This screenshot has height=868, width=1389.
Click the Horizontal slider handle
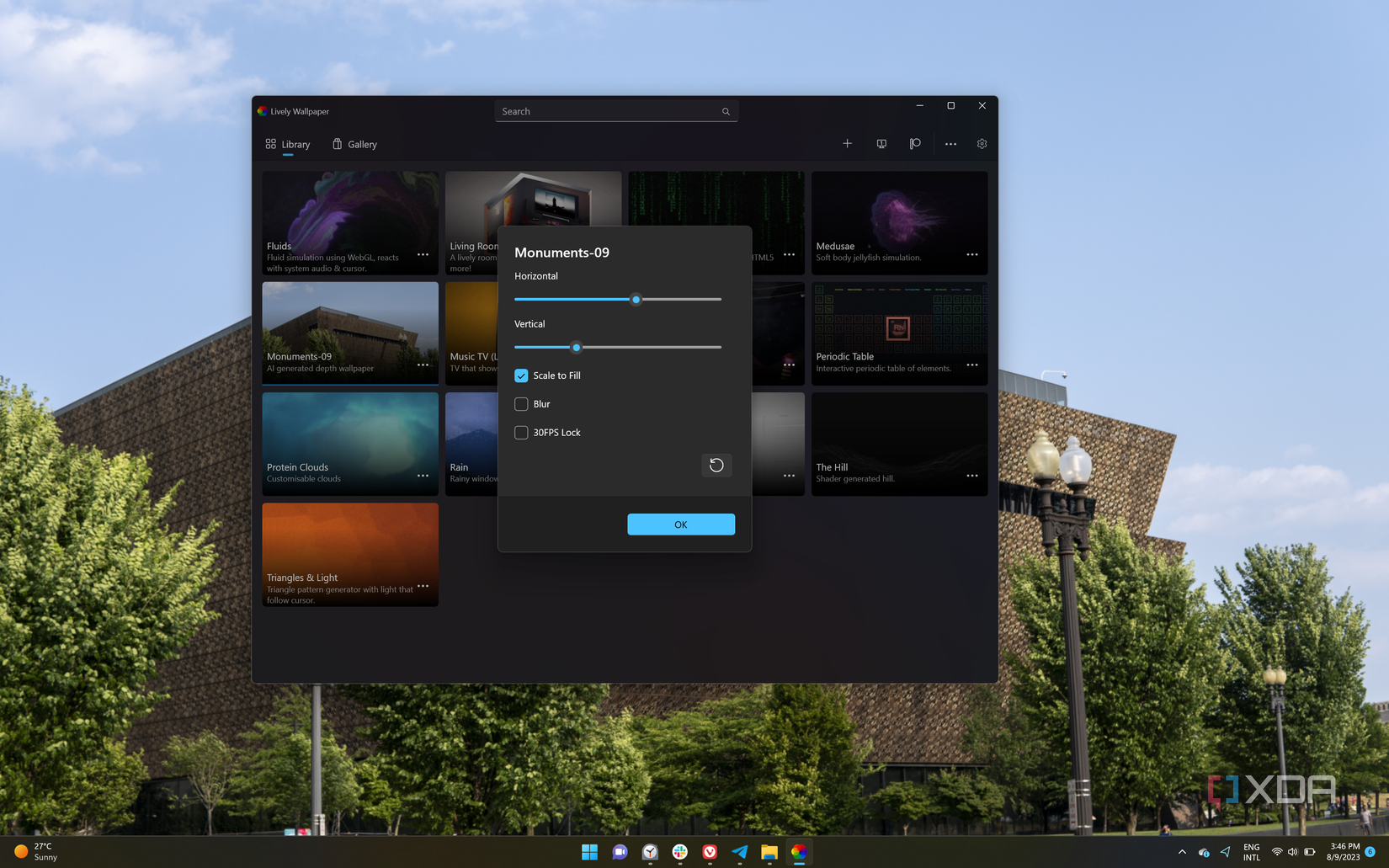point(636,299)
